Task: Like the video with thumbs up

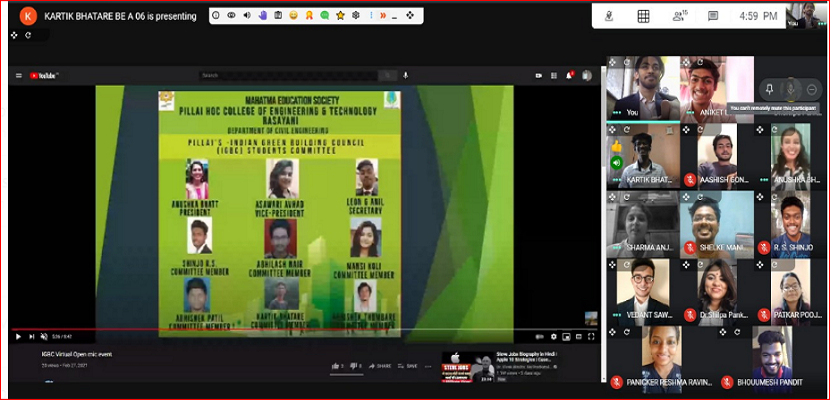Action: point(338,366)
